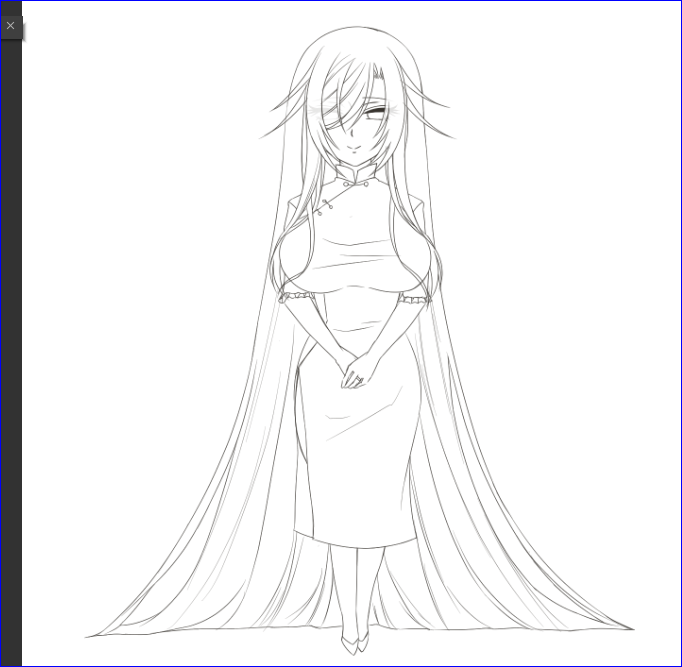Close the image viewer with the X button
Screen dimensions: 682x667
coord(11,27)
